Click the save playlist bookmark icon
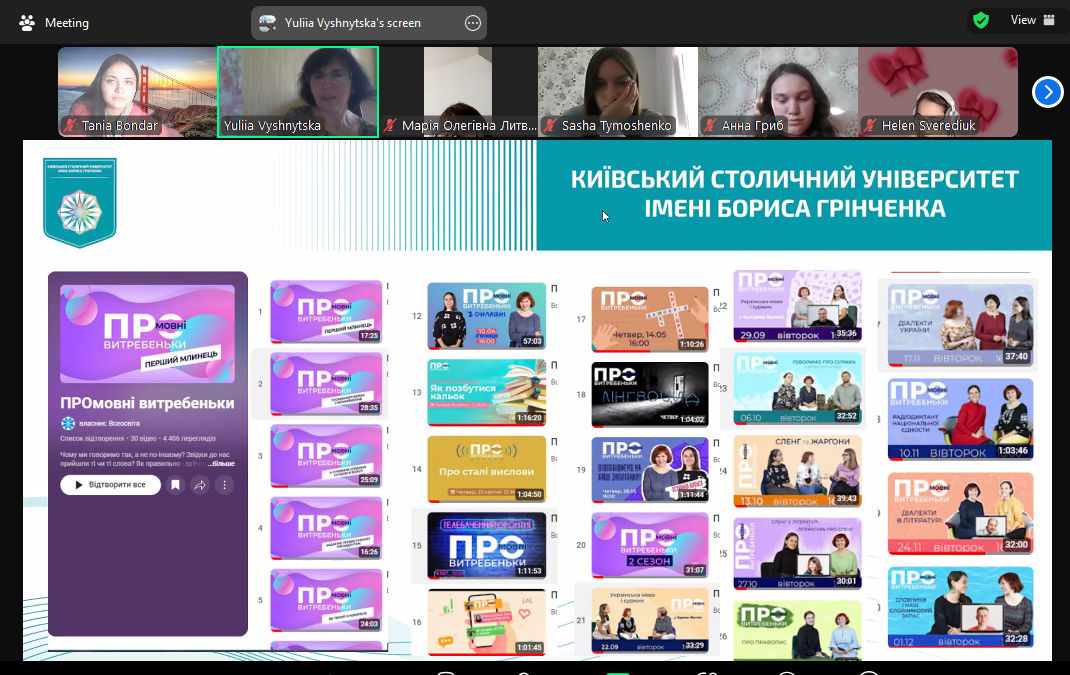The width and height of the screenshot is (1070, 675). coord(175,485)
